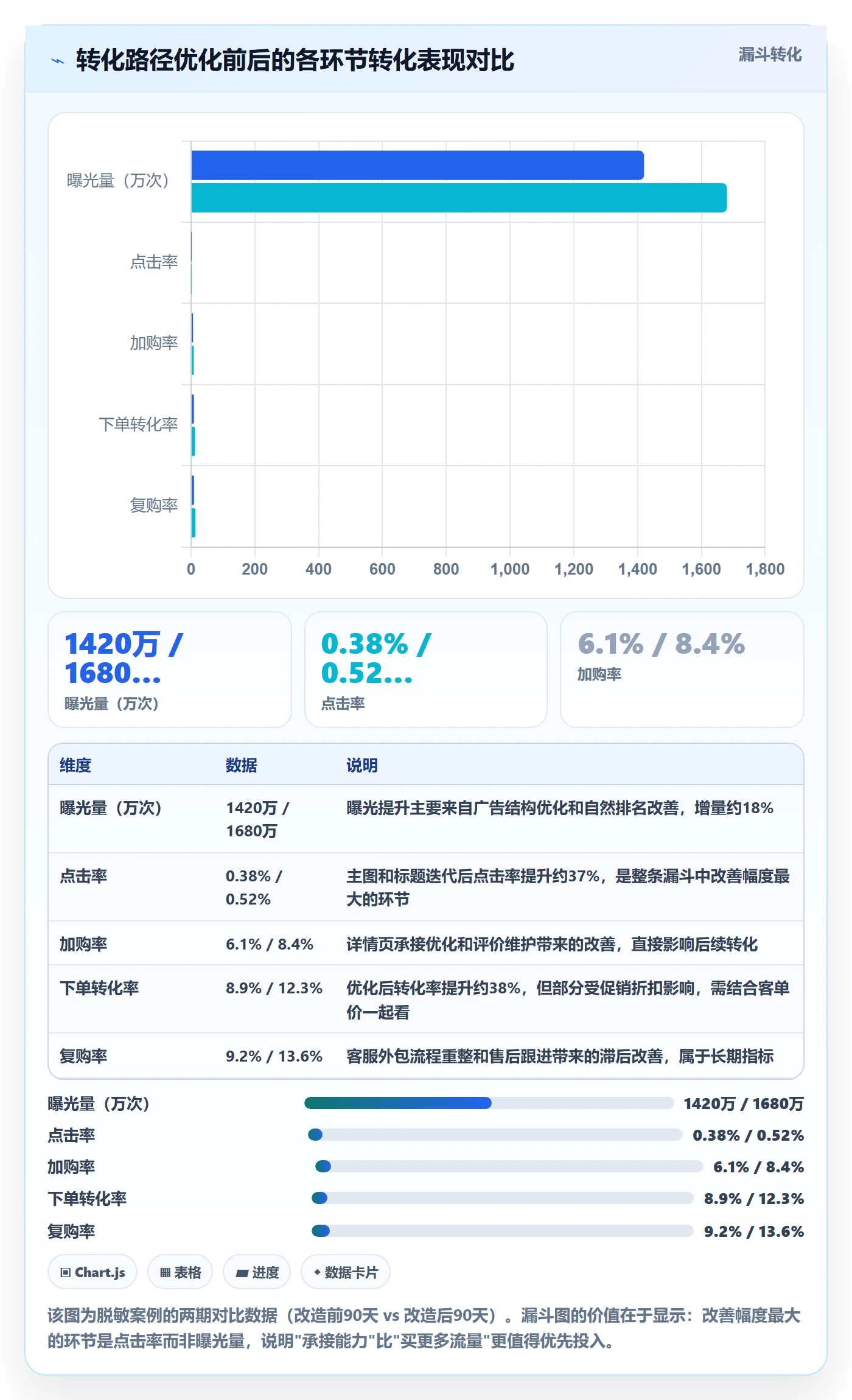Screen dimensions: 852x1400
Task: Click the footnote paragraph starting 该图为脱敏案例
Action: click(424, 1328)
